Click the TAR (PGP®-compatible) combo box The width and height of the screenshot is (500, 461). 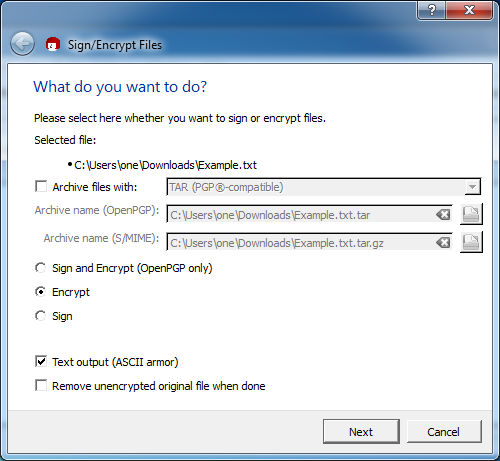pyautogui.click(x=323, y=187)
